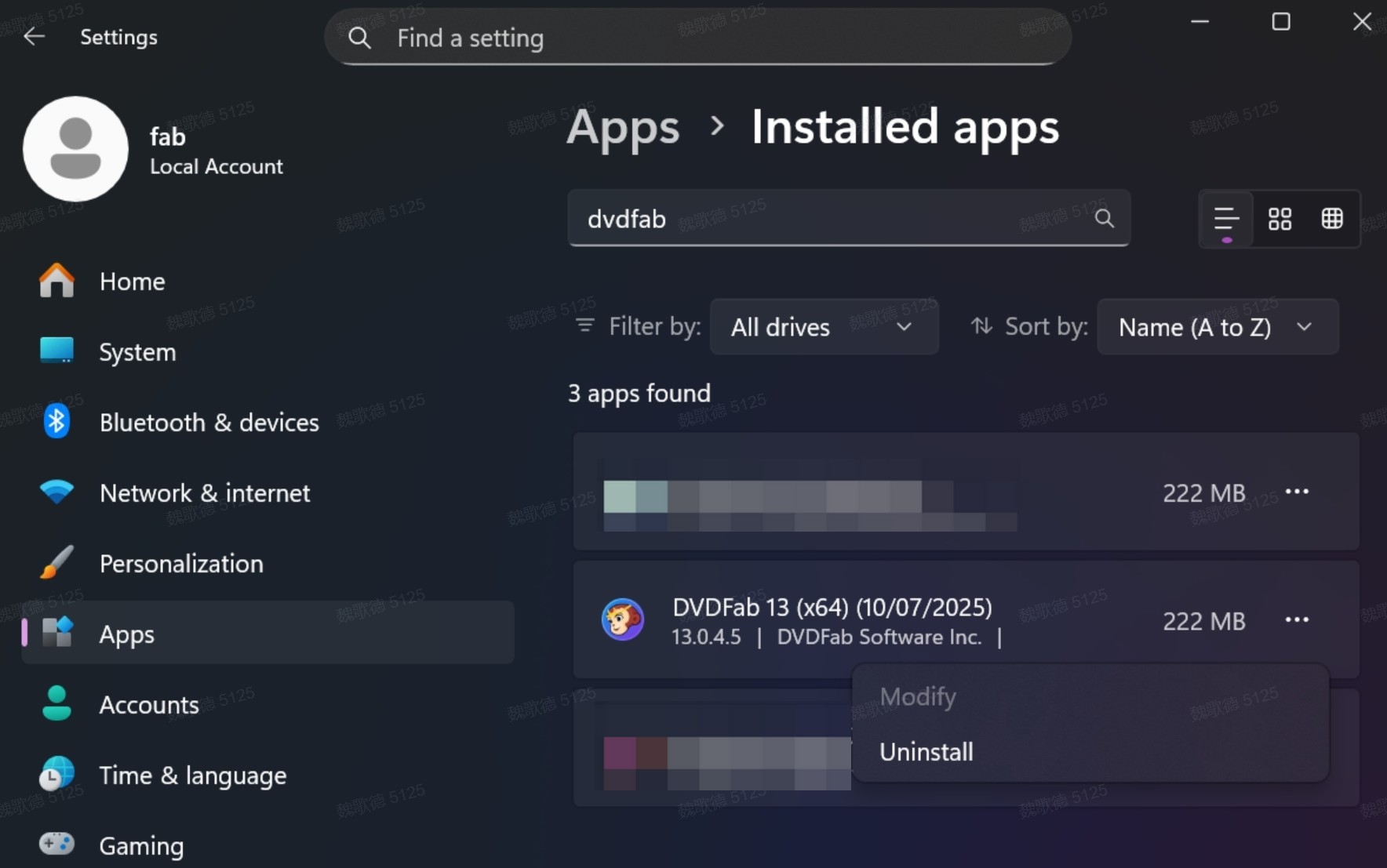This screenshot has height=868, width=1387.
Task: Maximize the Settings window
Action: tap(1281, 21)
